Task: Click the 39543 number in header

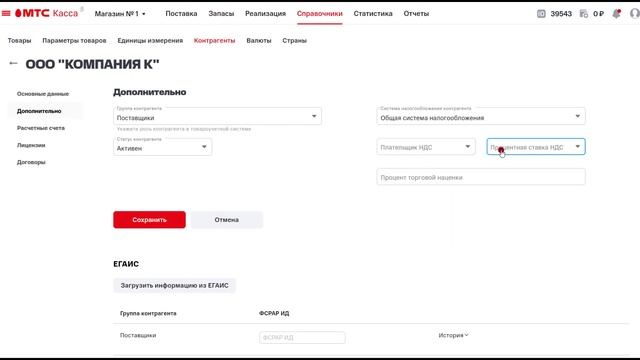Action: (x=561, y=13)
